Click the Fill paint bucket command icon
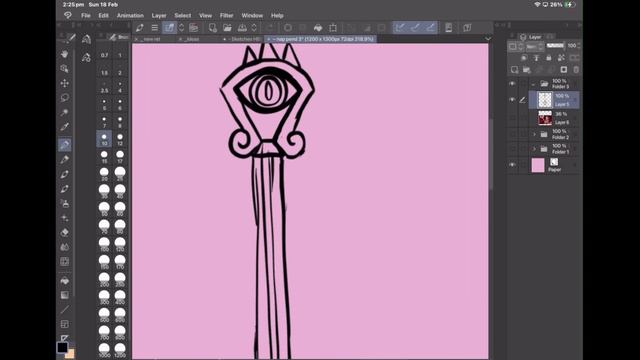Screen dimensions: 640x360 tap(318, 28)
